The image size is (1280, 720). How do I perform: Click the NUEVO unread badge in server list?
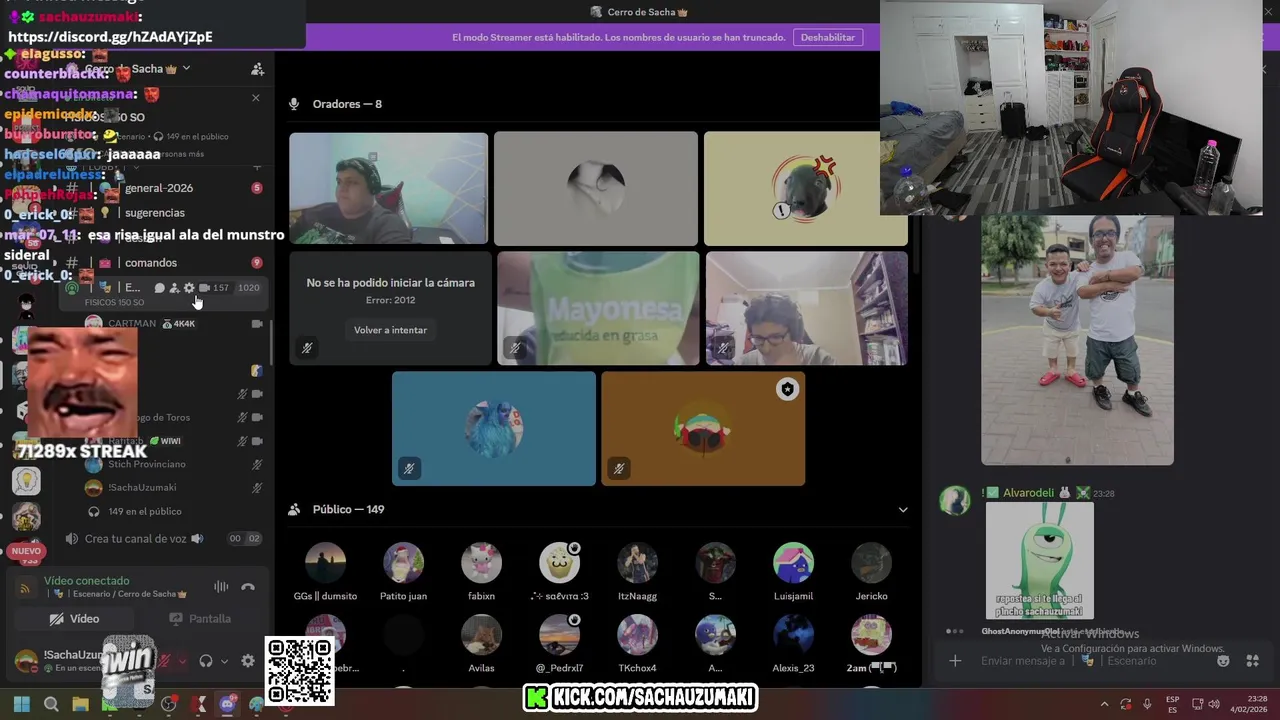tap(26, 551)
